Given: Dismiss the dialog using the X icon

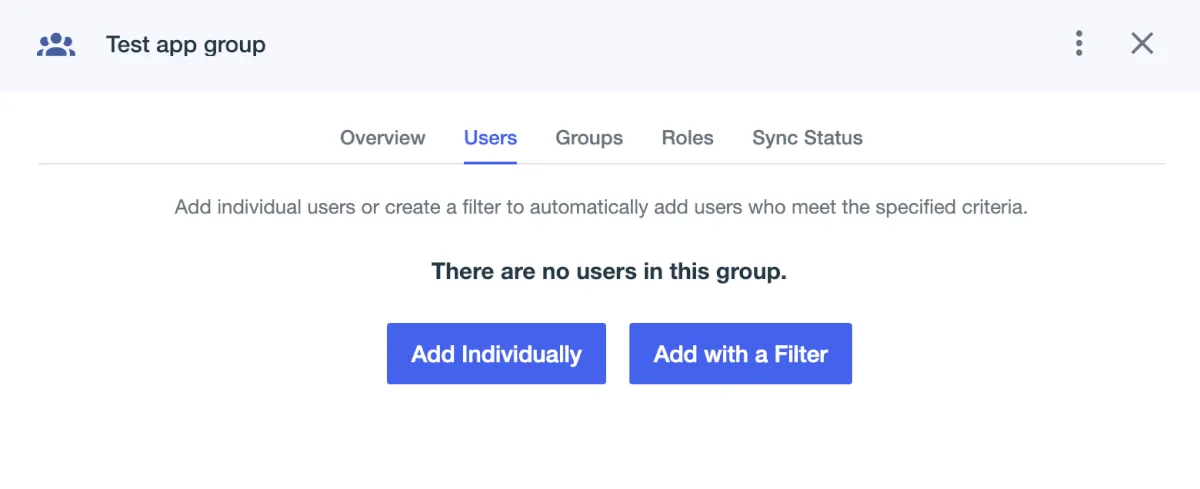Looking at the screenshot, I should [1142, 44].
